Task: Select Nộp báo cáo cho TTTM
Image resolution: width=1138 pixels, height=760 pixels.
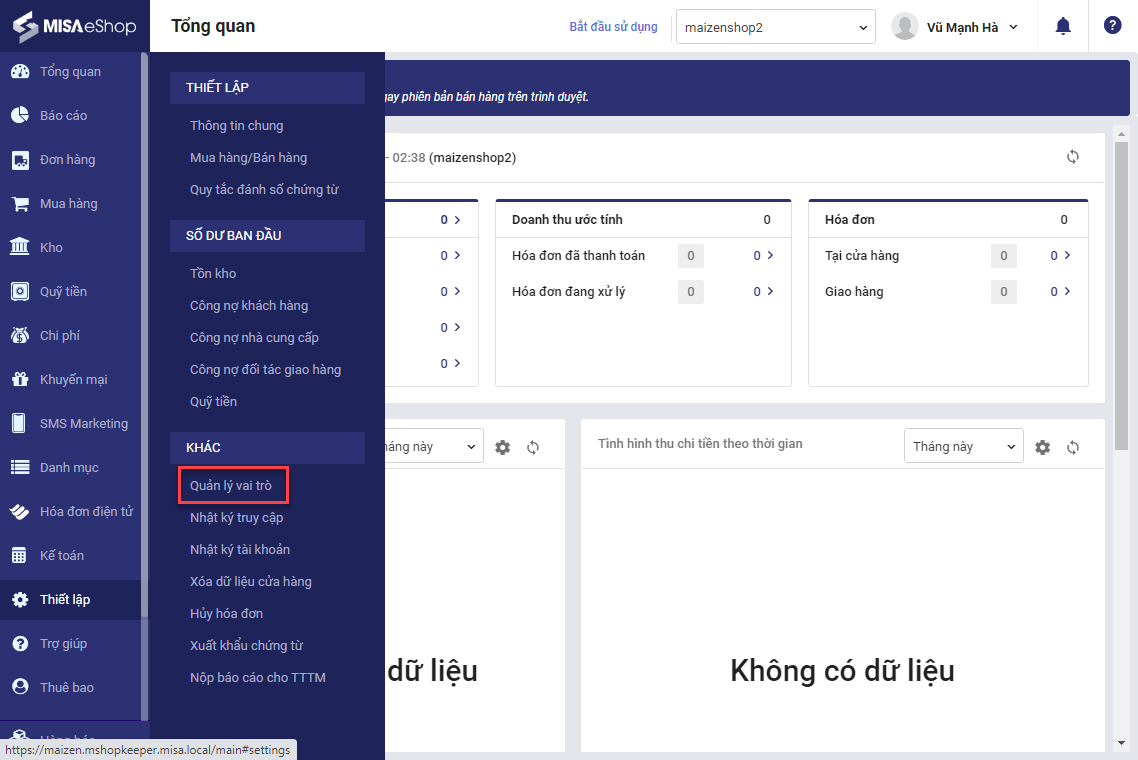Action: [x=258, y=677]
